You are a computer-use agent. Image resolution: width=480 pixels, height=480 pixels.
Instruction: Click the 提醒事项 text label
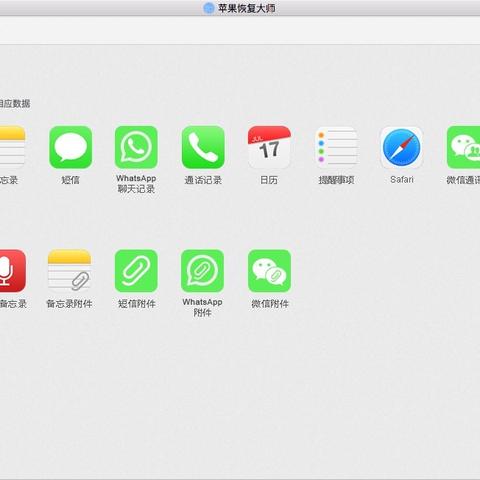point(336,180)
